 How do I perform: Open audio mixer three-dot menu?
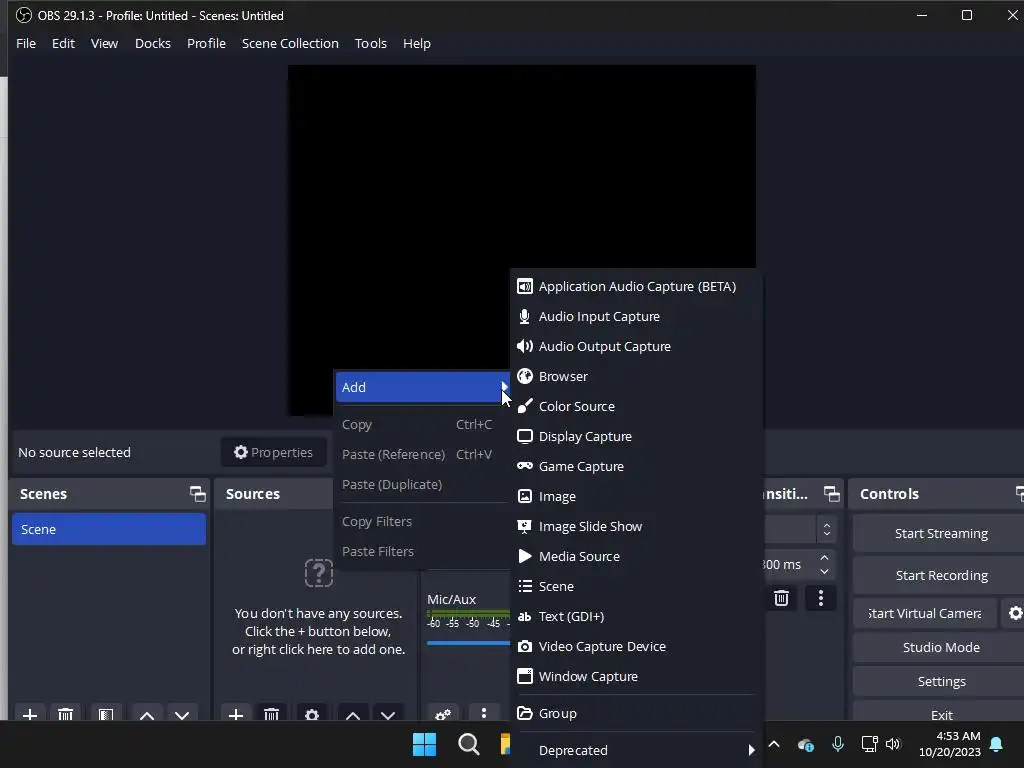(x=483, y=714)
